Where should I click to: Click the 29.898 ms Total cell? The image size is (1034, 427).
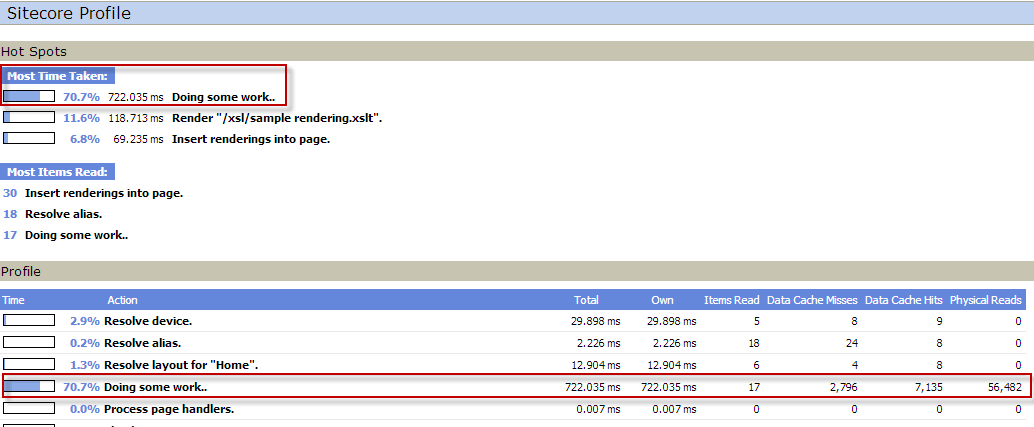[x=595, y=321]
